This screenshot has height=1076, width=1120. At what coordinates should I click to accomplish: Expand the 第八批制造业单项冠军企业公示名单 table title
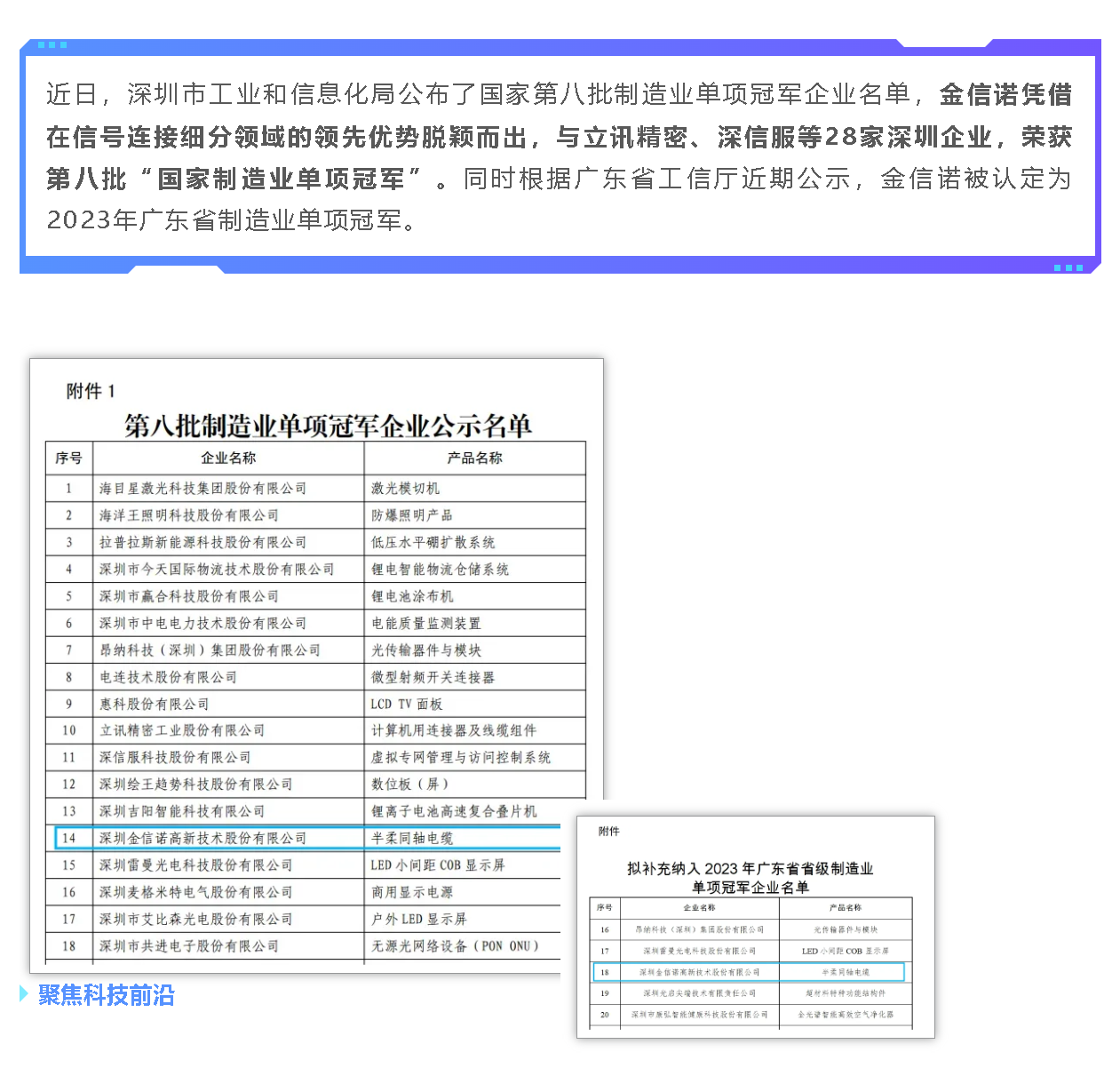(x=328, y=426)
